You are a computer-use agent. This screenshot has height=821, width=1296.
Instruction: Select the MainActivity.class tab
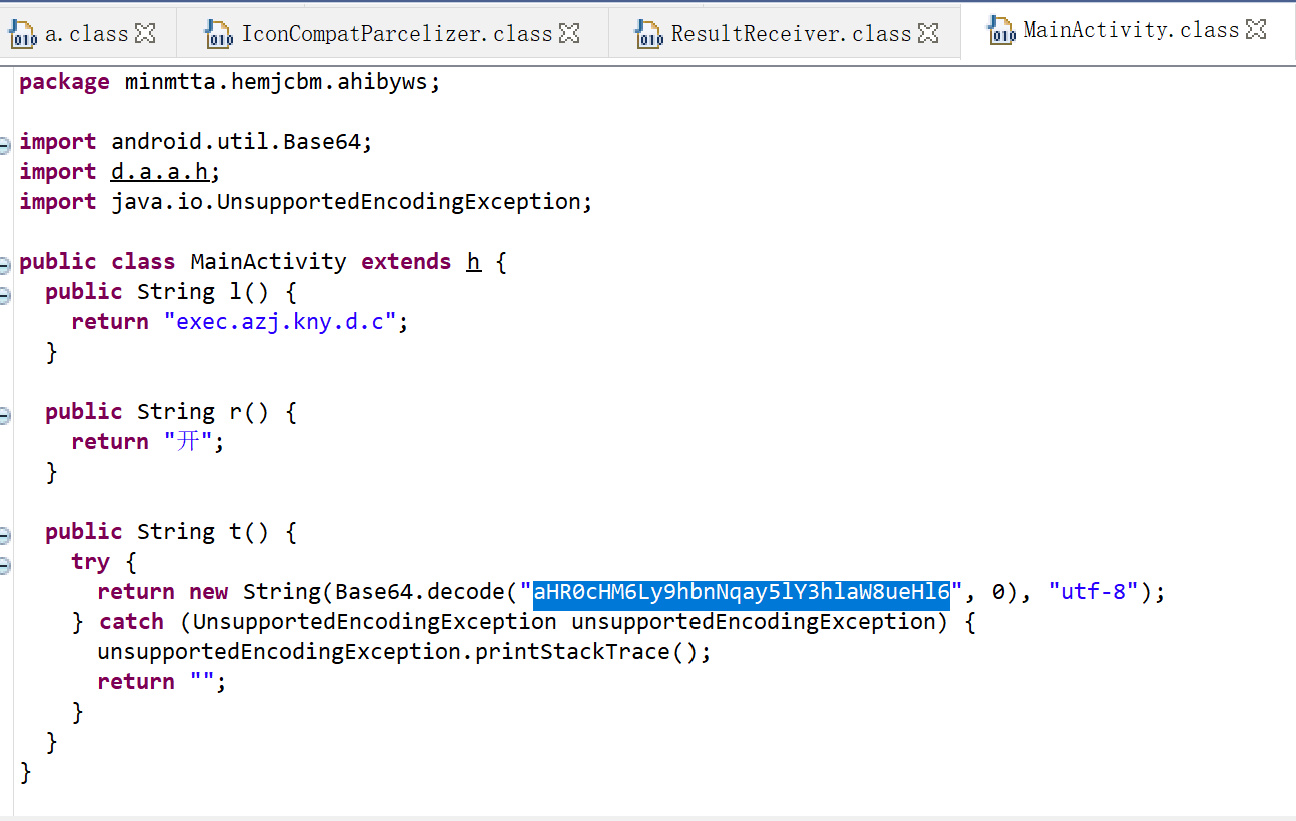[1130, 30]
